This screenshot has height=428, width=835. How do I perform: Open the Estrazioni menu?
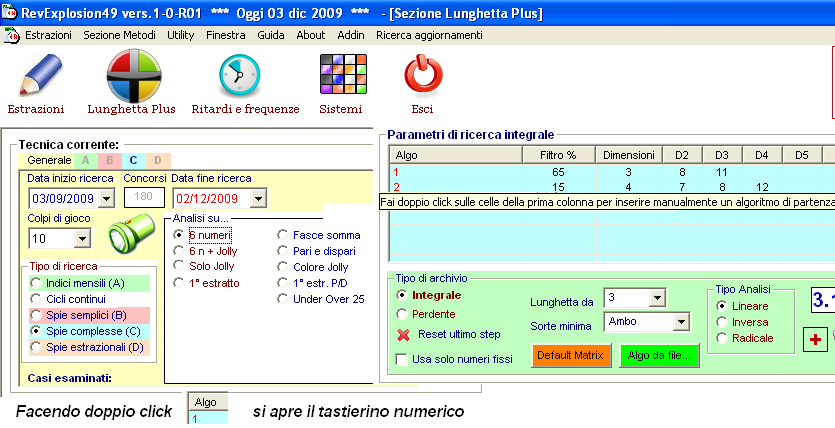[48, 35]
